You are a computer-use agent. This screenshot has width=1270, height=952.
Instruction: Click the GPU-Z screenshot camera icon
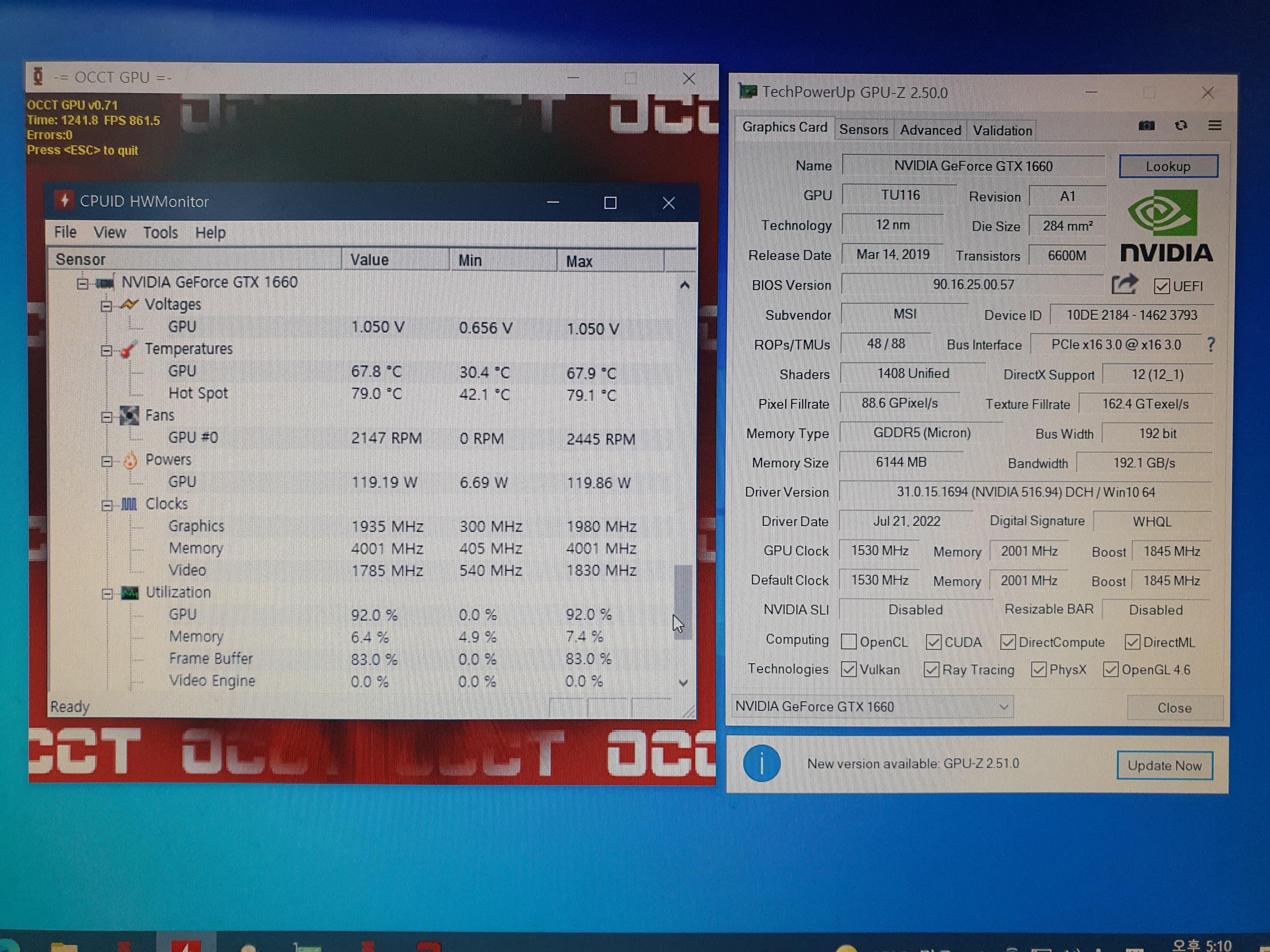pos(1146,126)
